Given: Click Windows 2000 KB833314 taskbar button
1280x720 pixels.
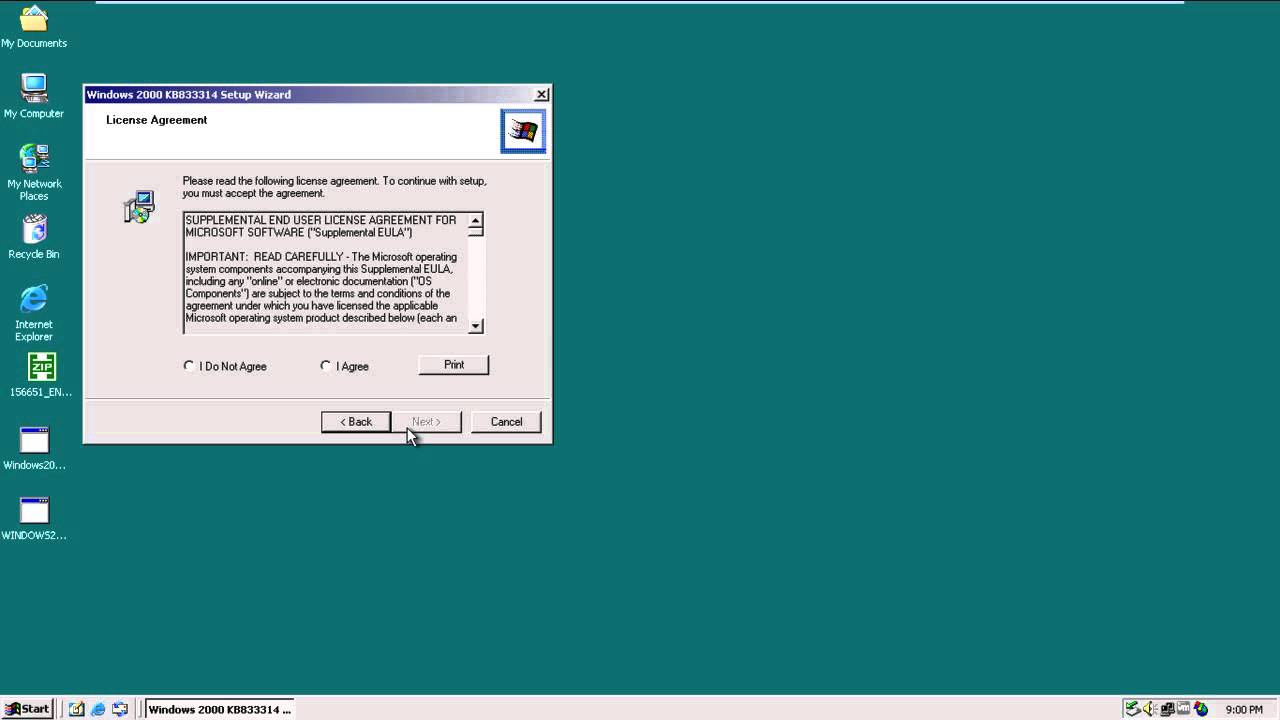Looking at the screenshot, I should (x=219, y=709).
